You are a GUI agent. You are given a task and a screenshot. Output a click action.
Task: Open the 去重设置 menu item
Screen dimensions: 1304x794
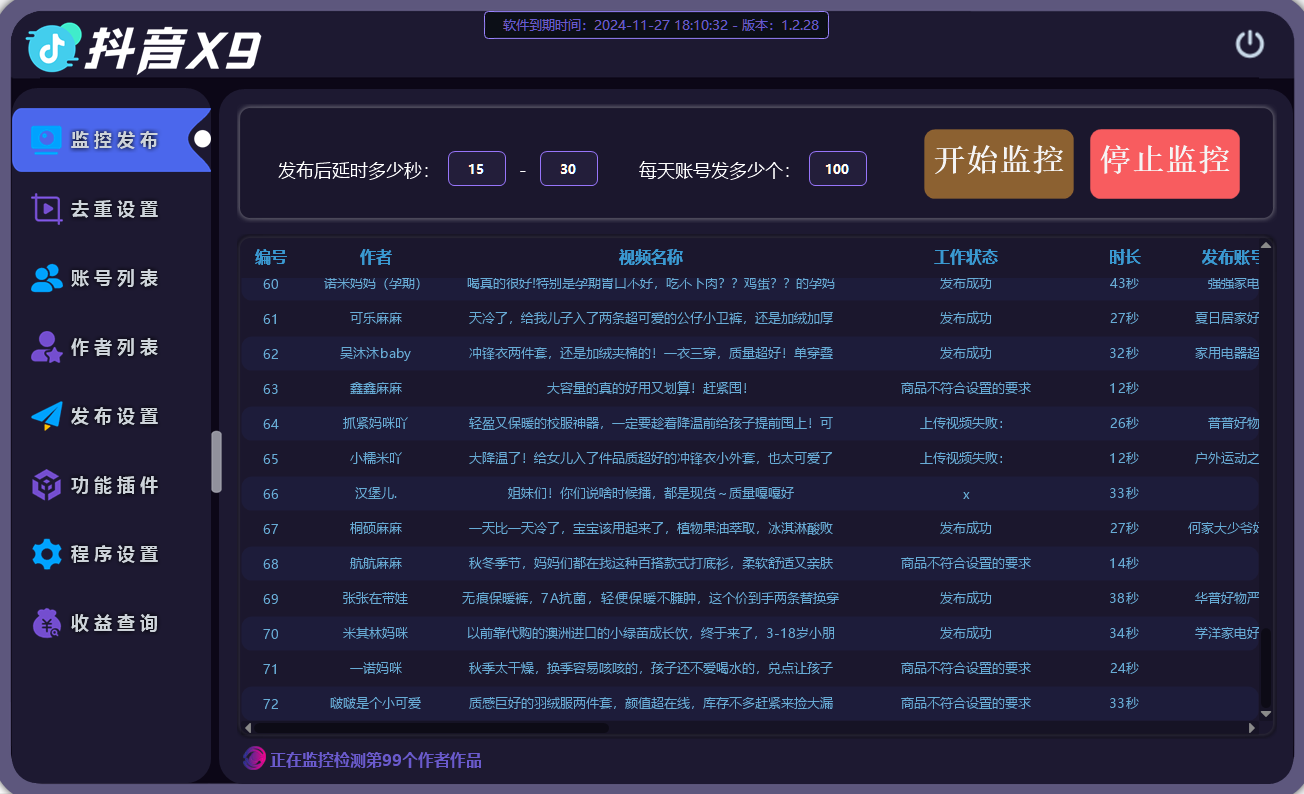point(111,209)
